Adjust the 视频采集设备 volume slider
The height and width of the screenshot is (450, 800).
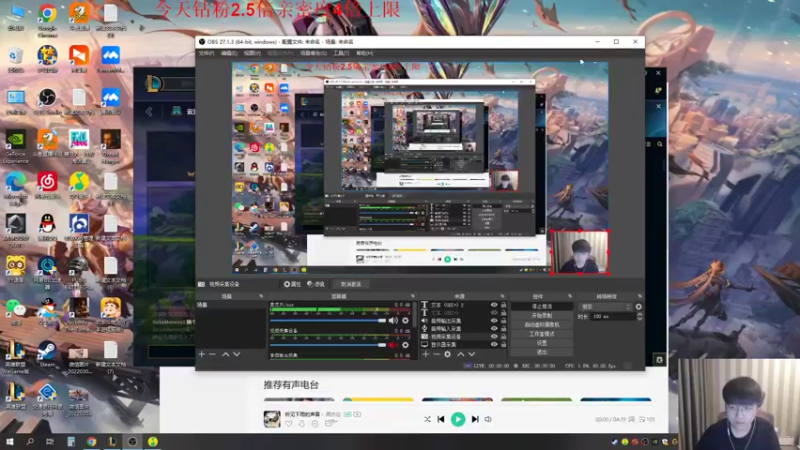click(x=328, y=345)
